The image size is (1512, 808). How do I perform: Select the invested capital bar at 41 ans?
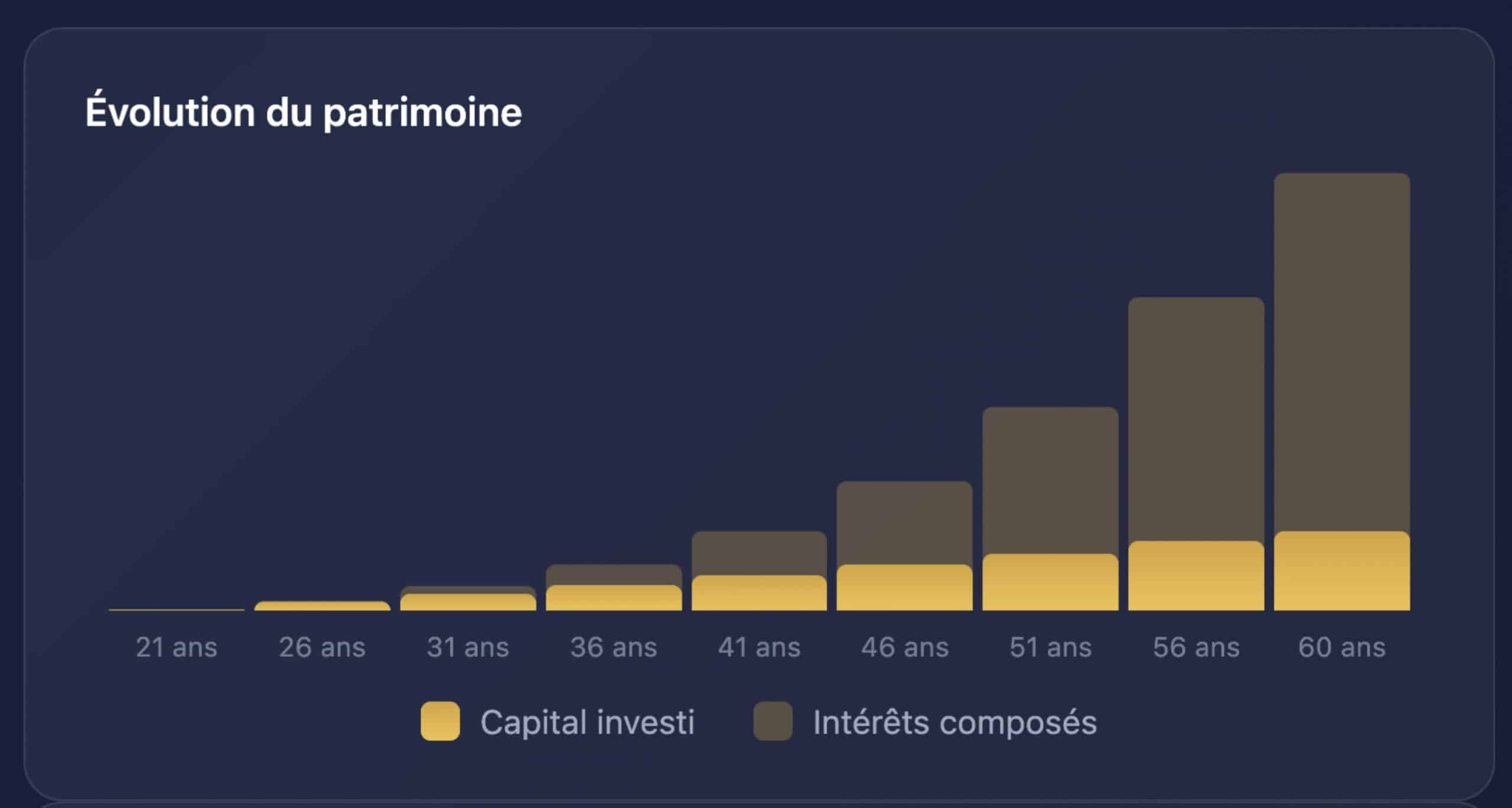[x=759, y=593]
